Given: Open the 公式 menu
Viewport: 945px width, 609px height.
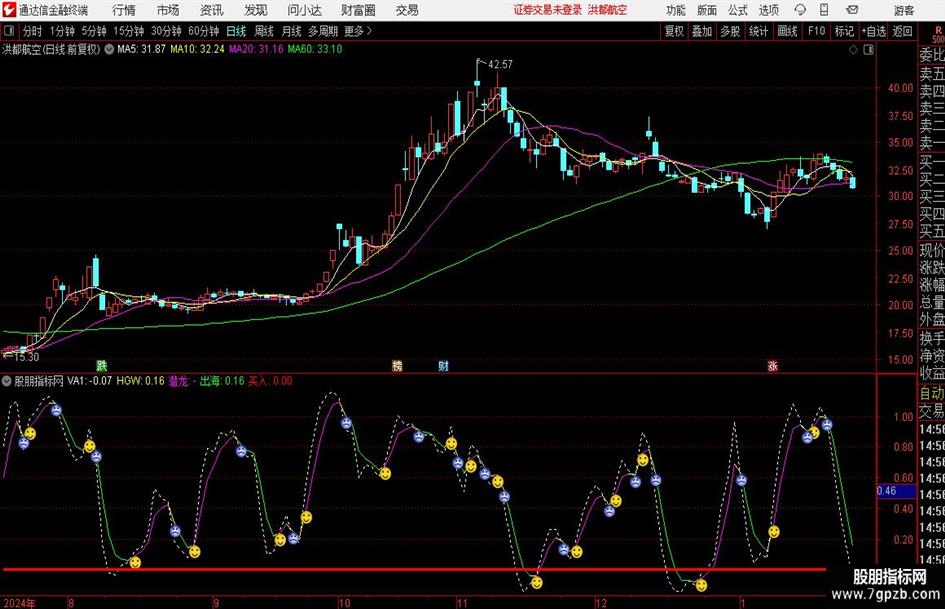Looking at the screenshot, I should (x=738, y=10).
